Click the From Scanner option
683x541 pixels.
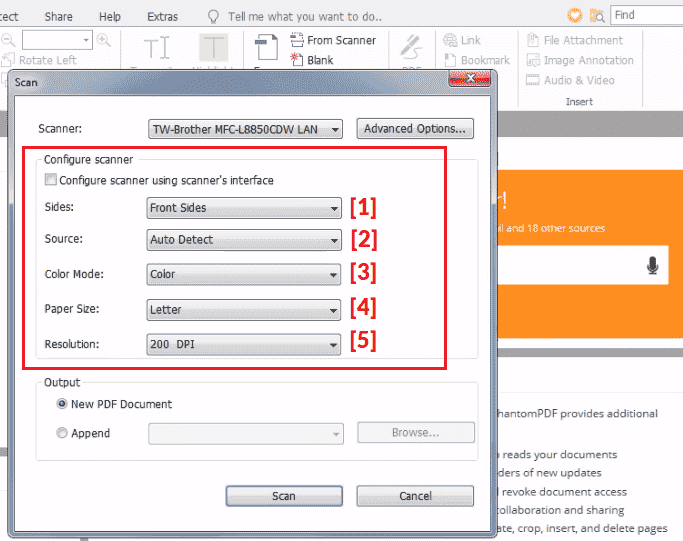333,40
